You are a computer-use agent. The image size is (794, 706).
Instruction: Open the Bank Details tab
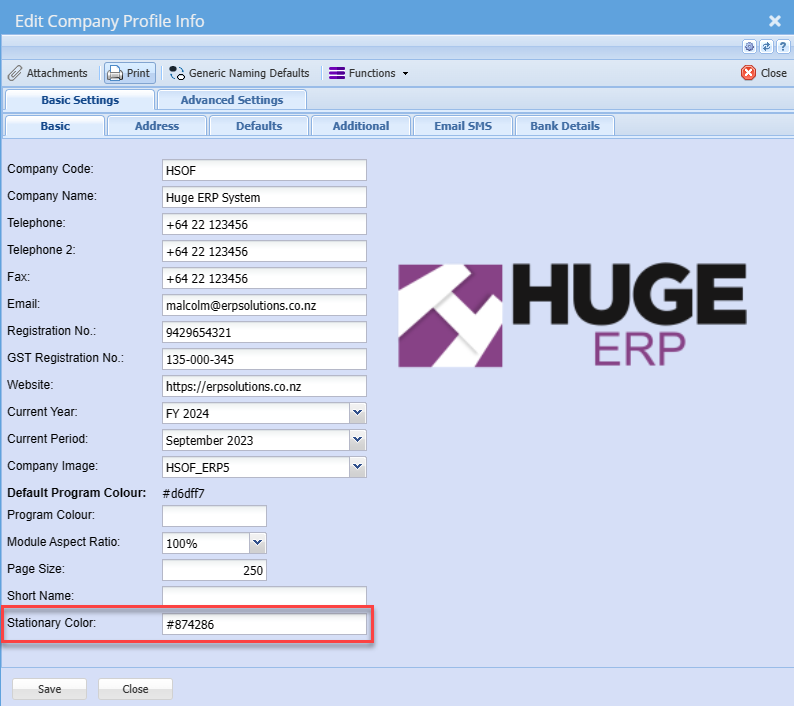564,126
